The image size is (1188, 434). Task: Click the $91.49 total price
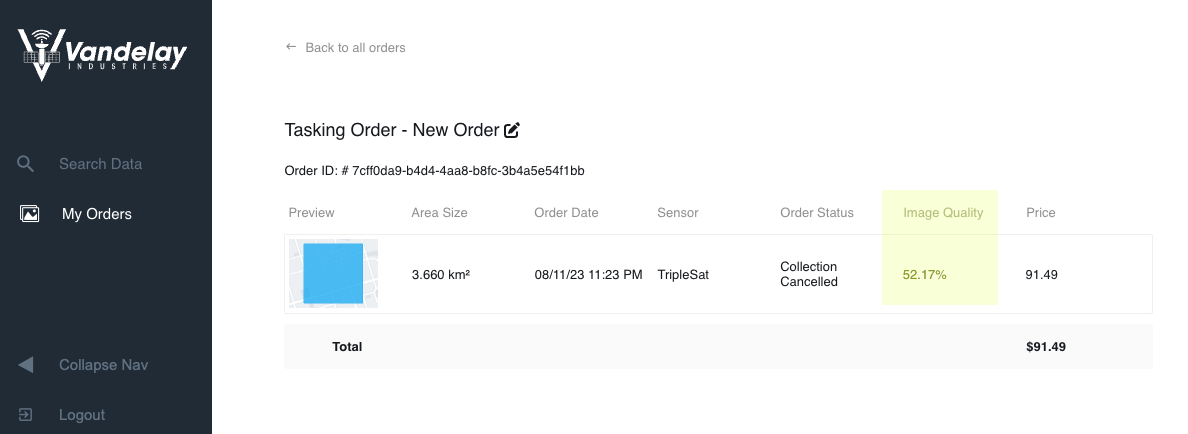coord(1046,347)
